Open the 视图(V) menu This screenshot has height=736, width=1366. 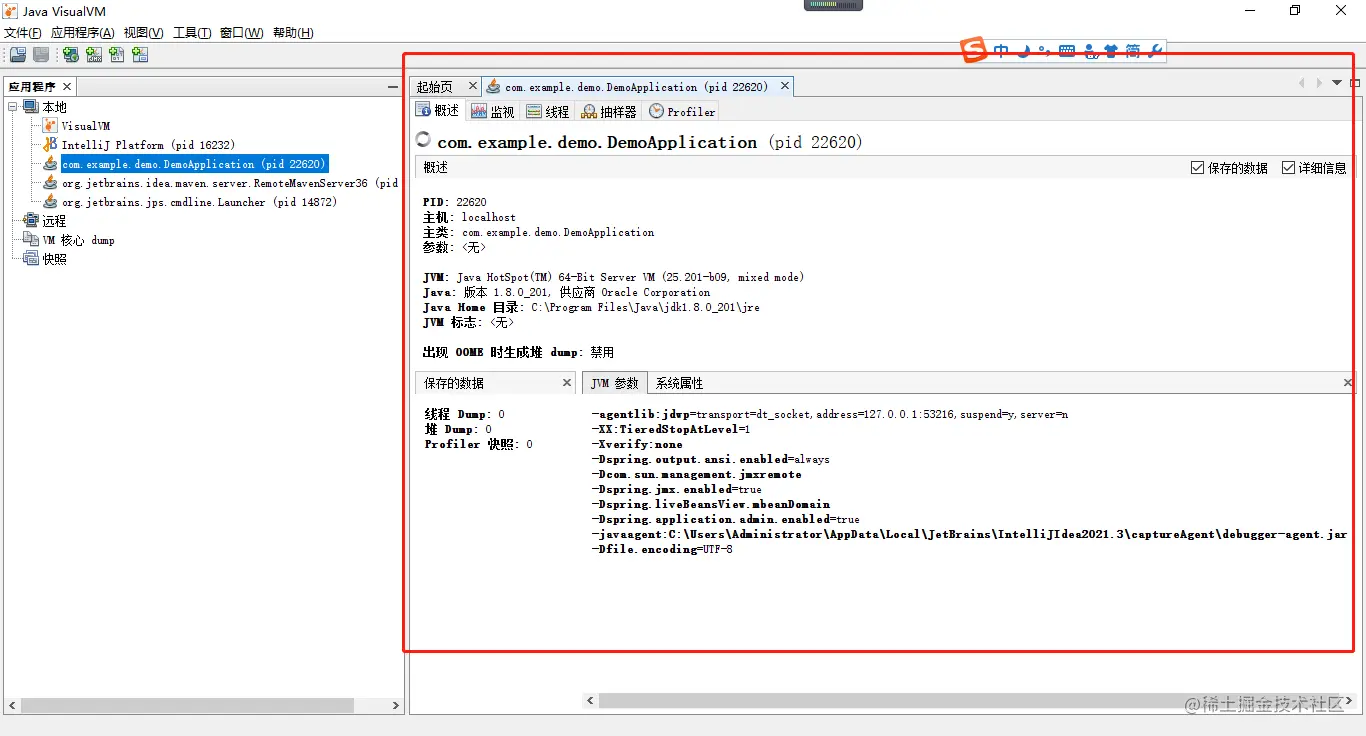click(x=143, y=33)
